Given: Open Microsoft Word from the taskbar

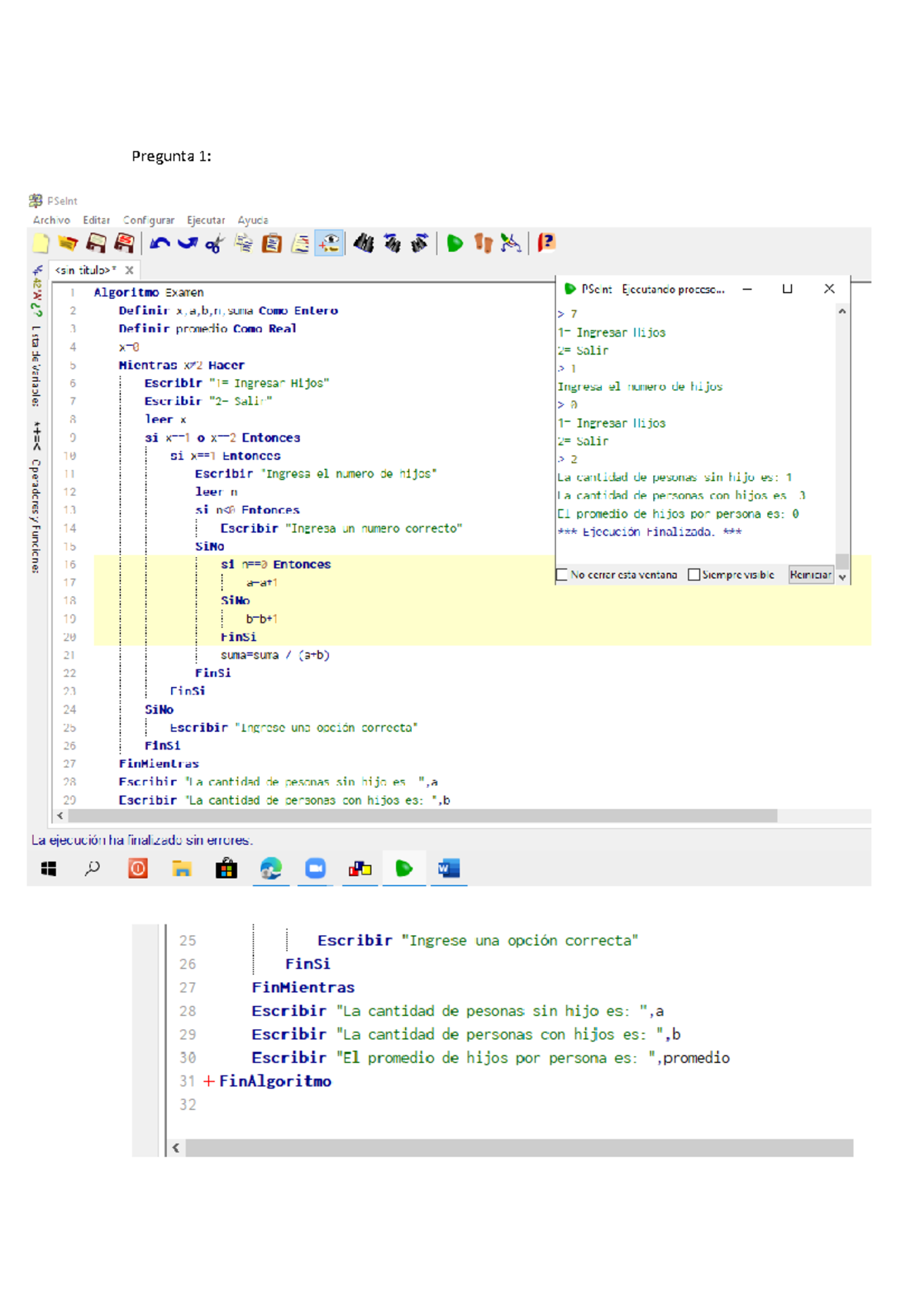Looking at the screenshot, I should tap(448, 869).
